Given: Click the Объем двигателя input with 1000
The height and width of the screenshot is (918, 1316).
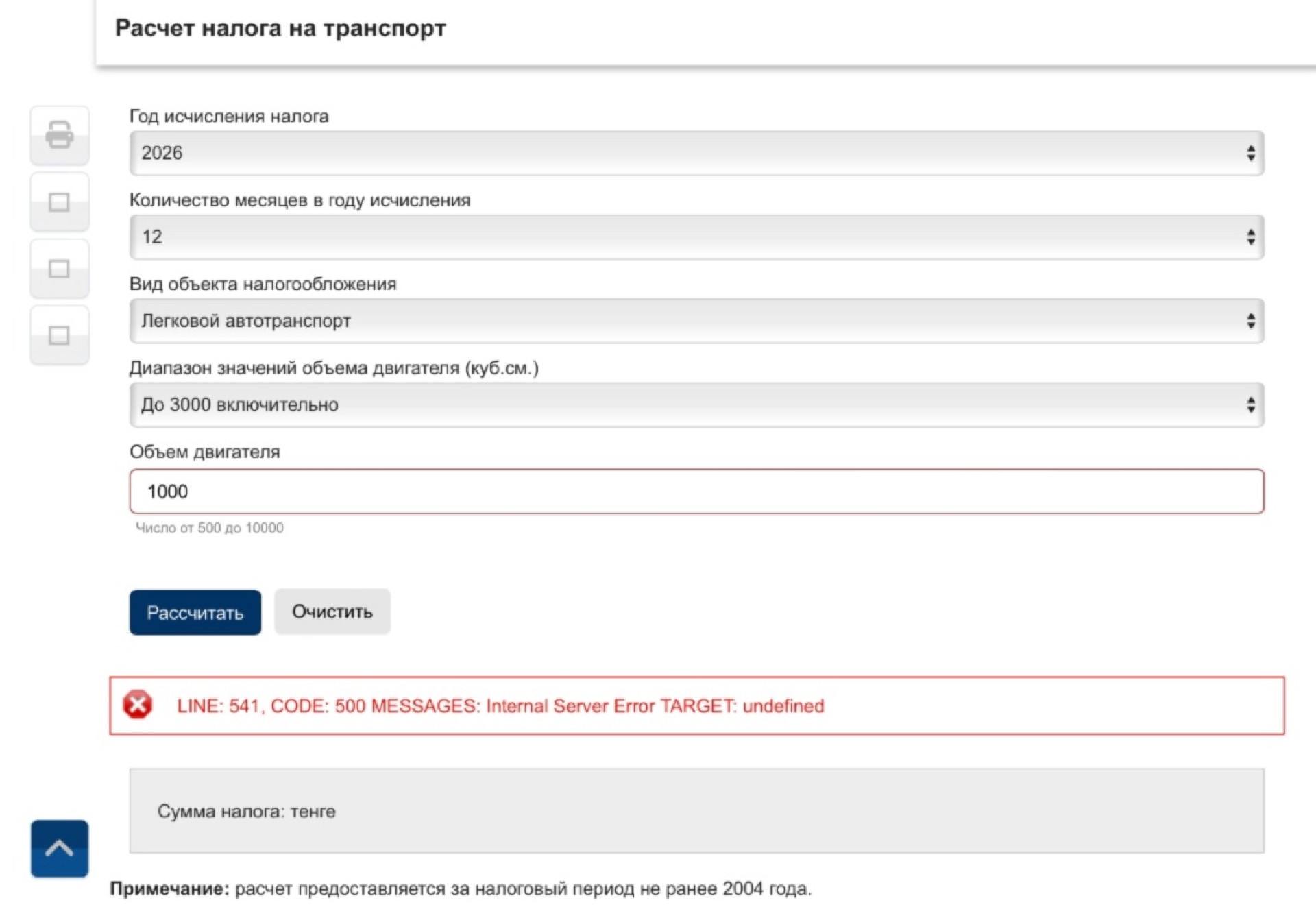Looking at the screenshot, I should (x=696, y=492).
